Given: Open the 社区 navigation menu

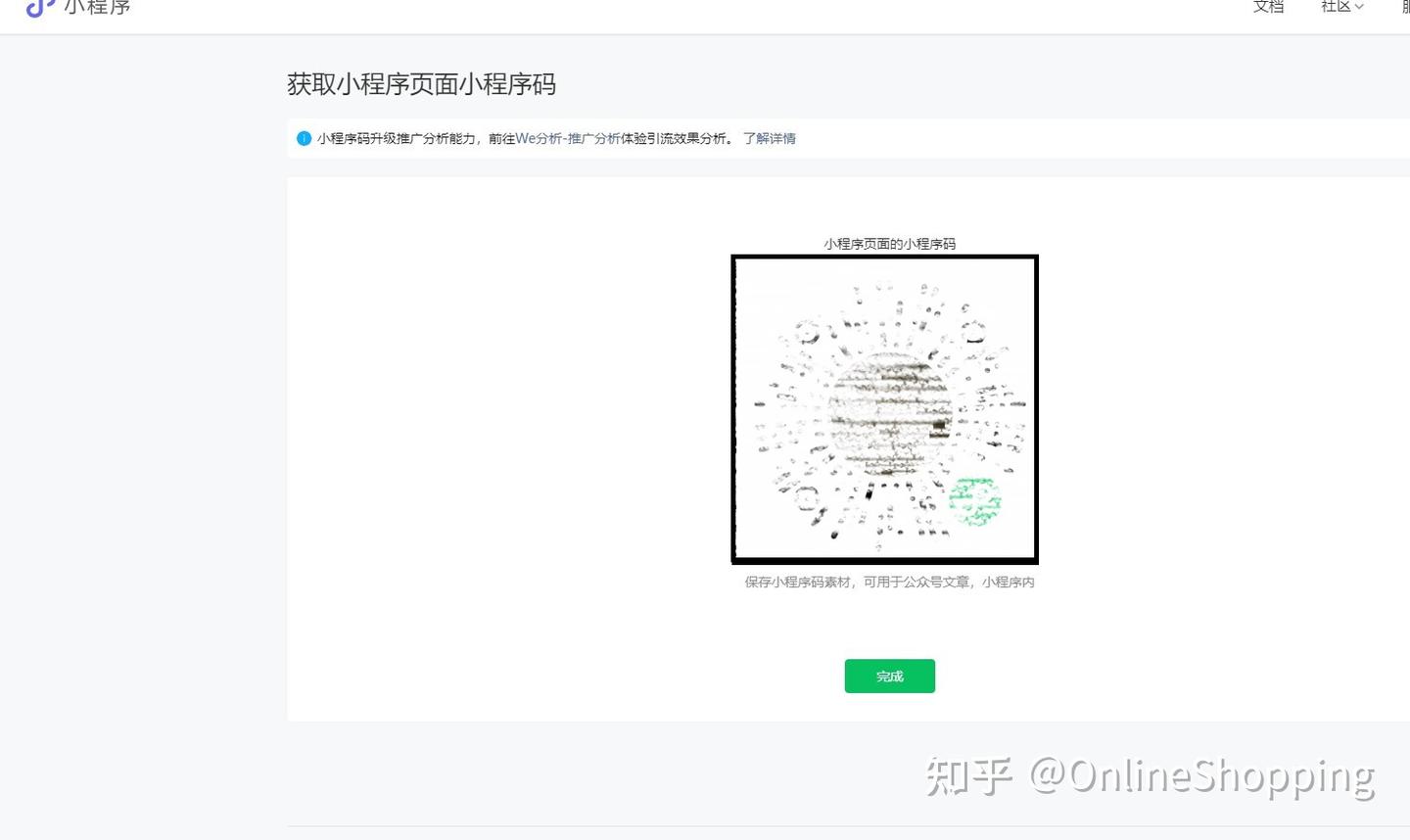Looking at the screenshot, I should (x=1336, y=7).
